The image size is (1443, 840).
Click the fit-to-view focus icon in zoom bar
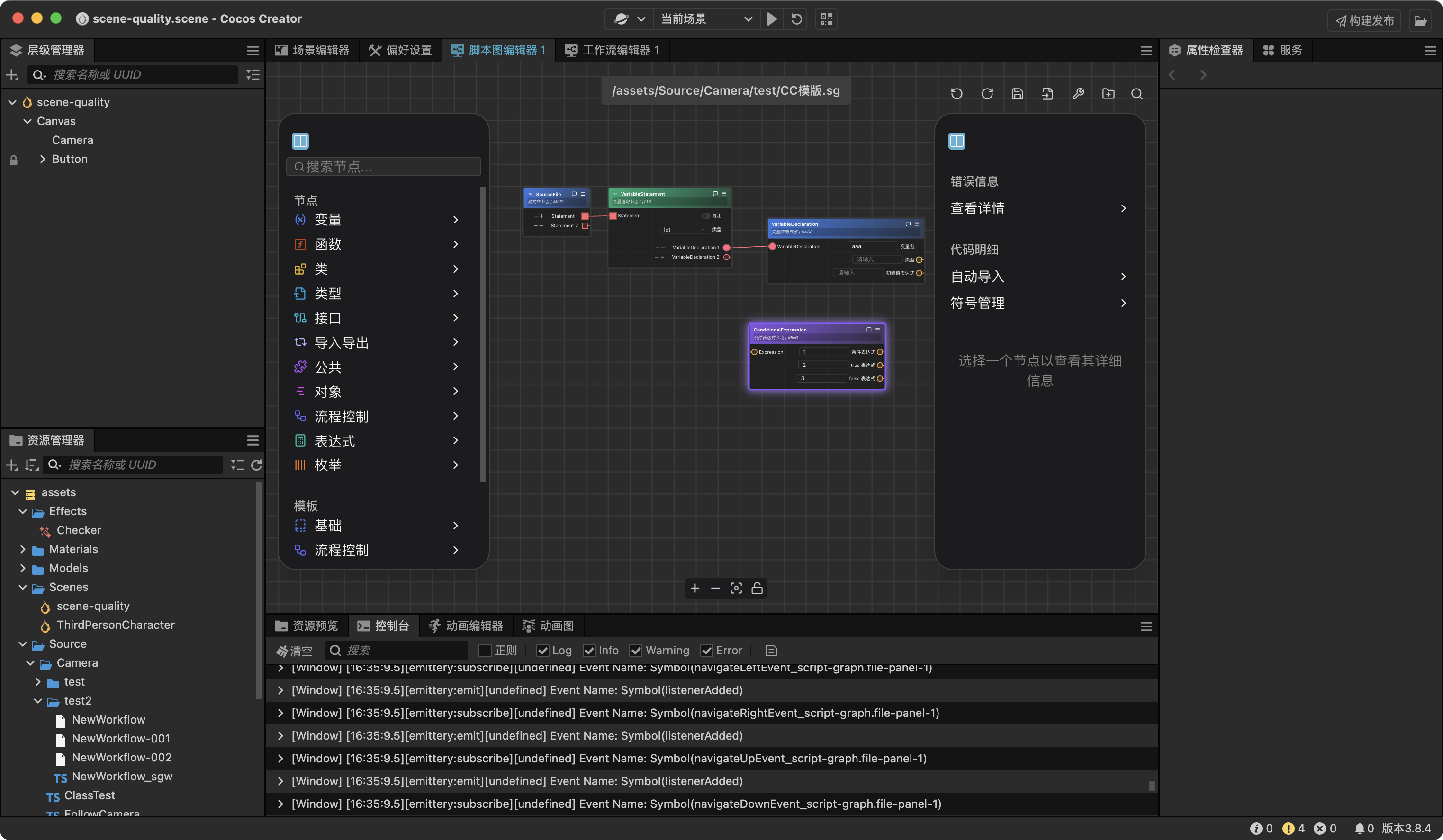click(736, 588)
